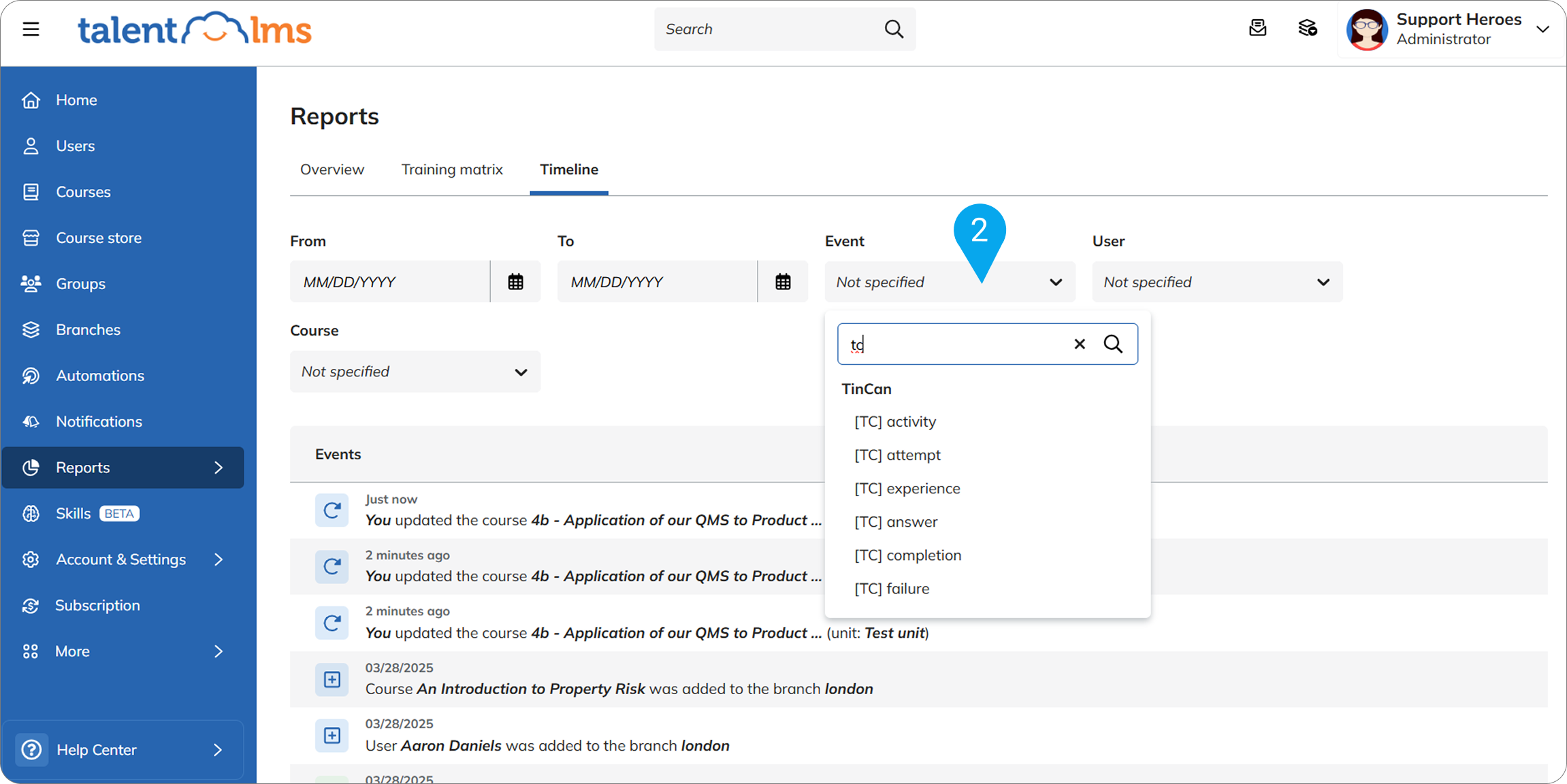Viewport: 1567px width, 784px height.
Task: Expand the Account & Settings chevron
Action: [219, 559]
